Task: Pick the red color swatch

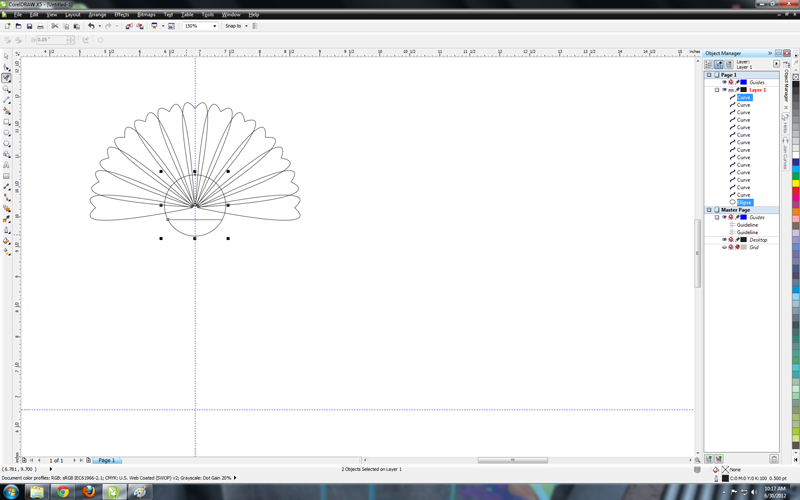Action: click(x=795, y=190)
